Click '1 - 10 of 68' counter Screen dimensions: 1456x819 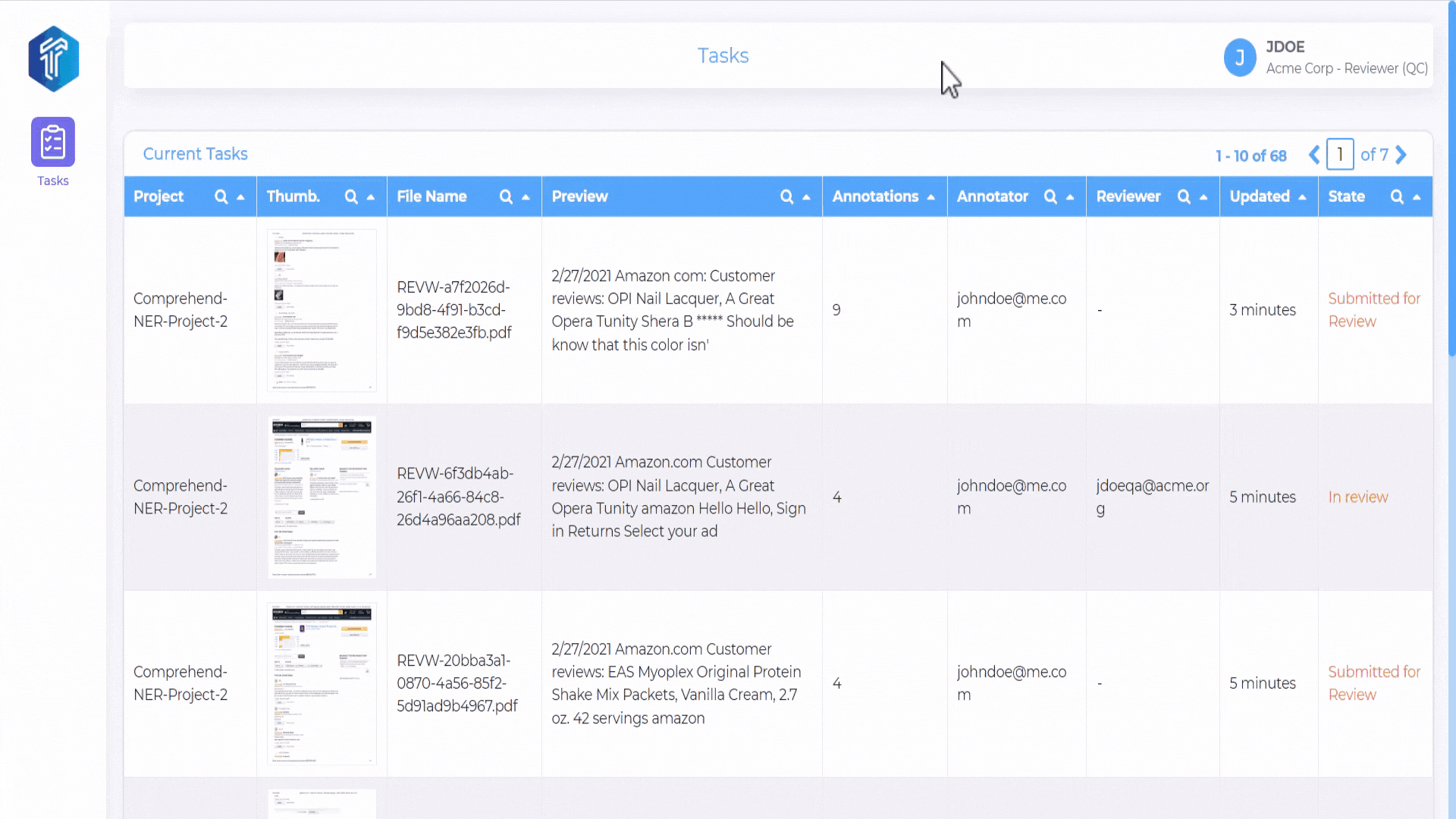pos(1251,155)
